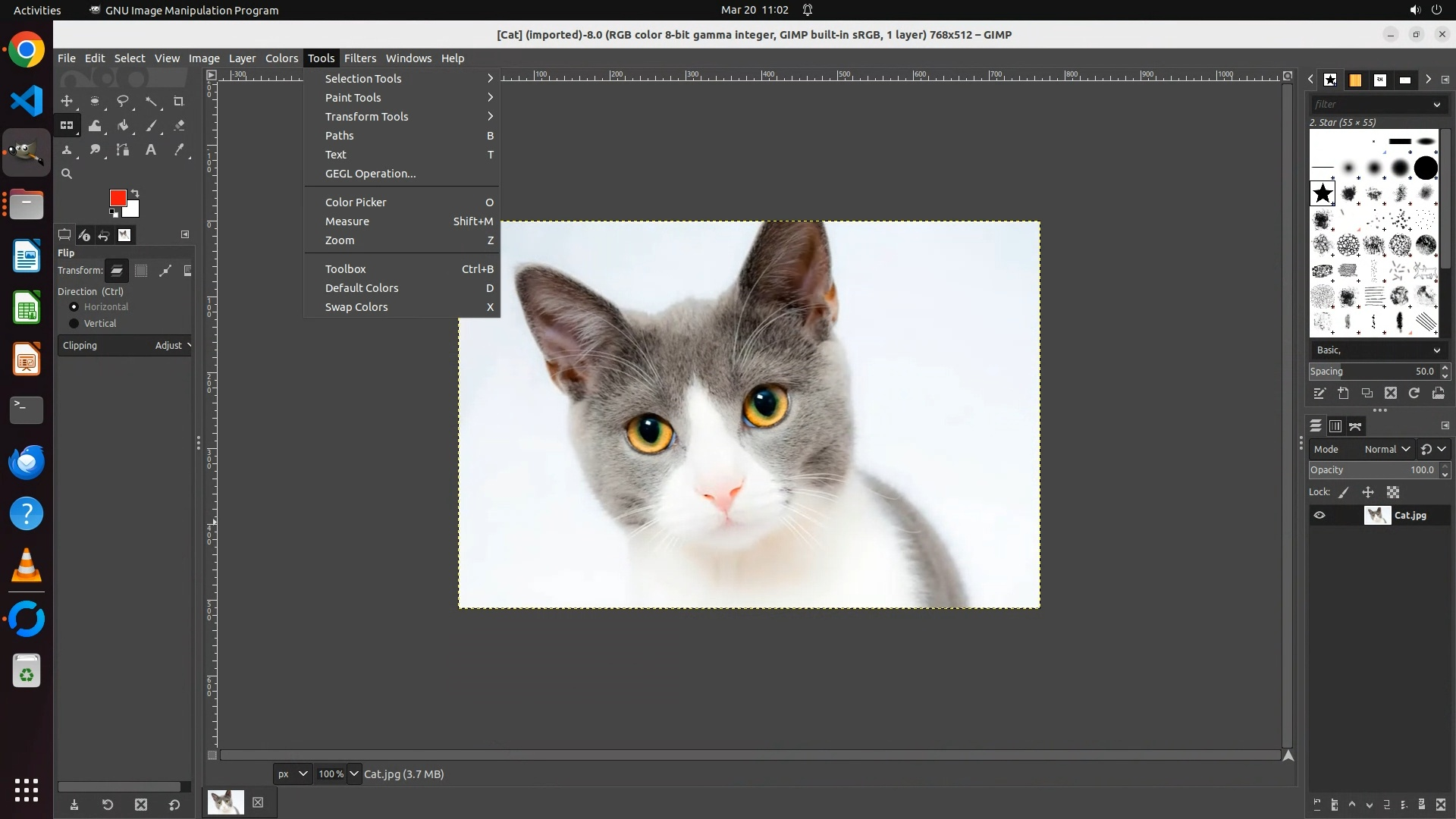The image size is (1456, 819).
Task: Pick the Bucket Fill tool
Action: [x=123, y=126]
